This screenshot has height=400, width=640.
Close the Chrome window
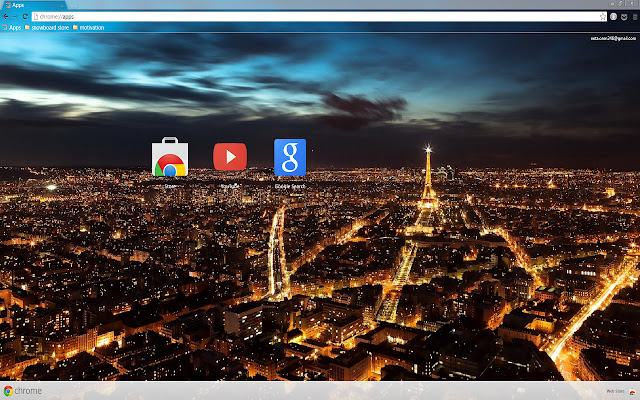pos(632,3)
